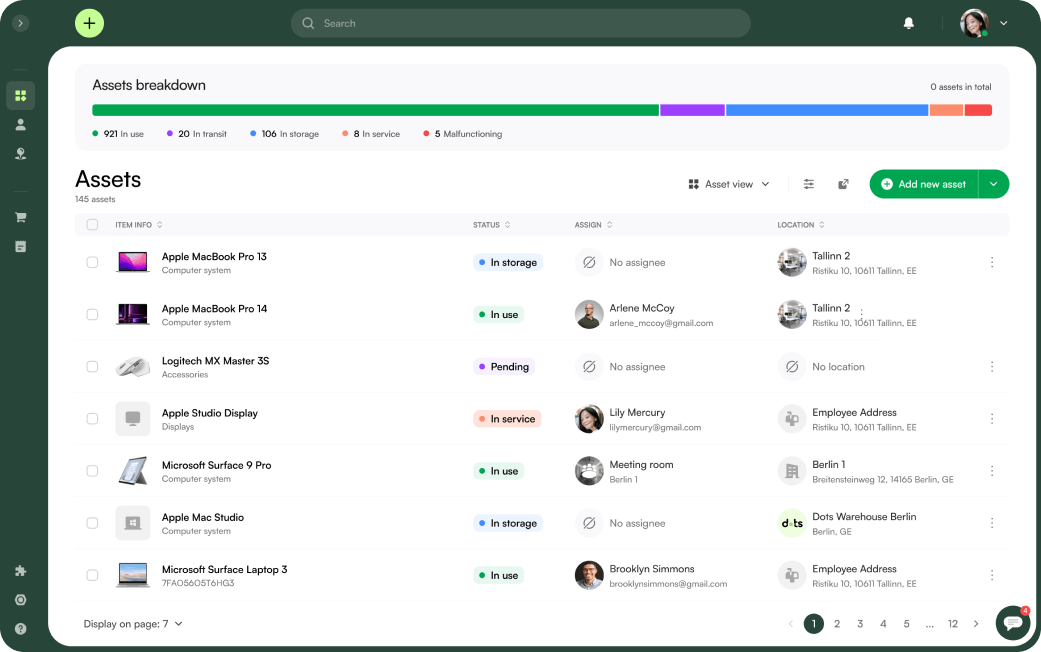Image resolution: width=1041 pixels, height=652 pixels.
Task: Check the Microsoft Surface 9 Pro checkbox
Action: pos(92,471)
